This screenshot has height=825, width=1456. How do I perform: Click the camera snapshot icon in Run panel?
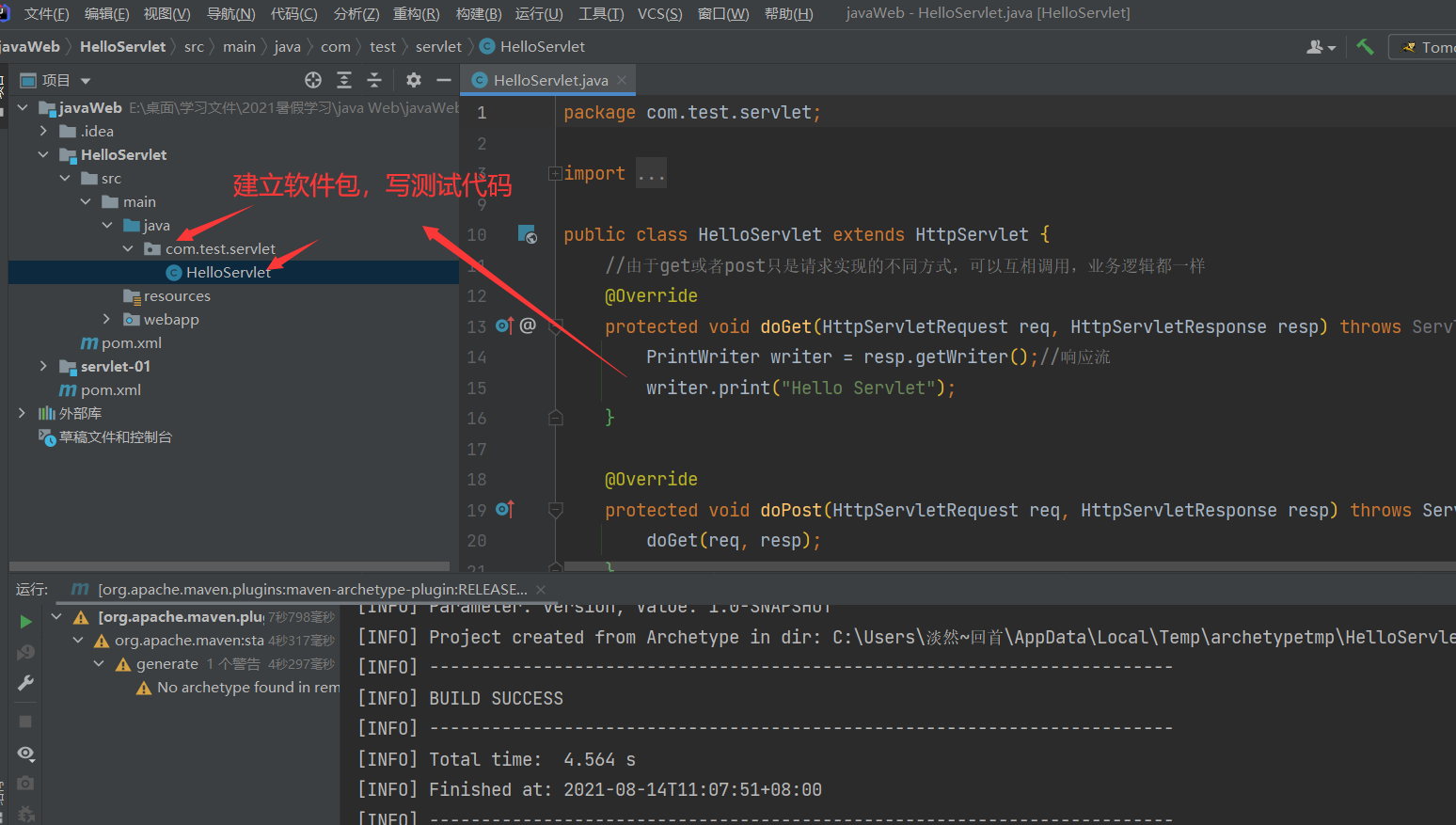click(26, 783)
